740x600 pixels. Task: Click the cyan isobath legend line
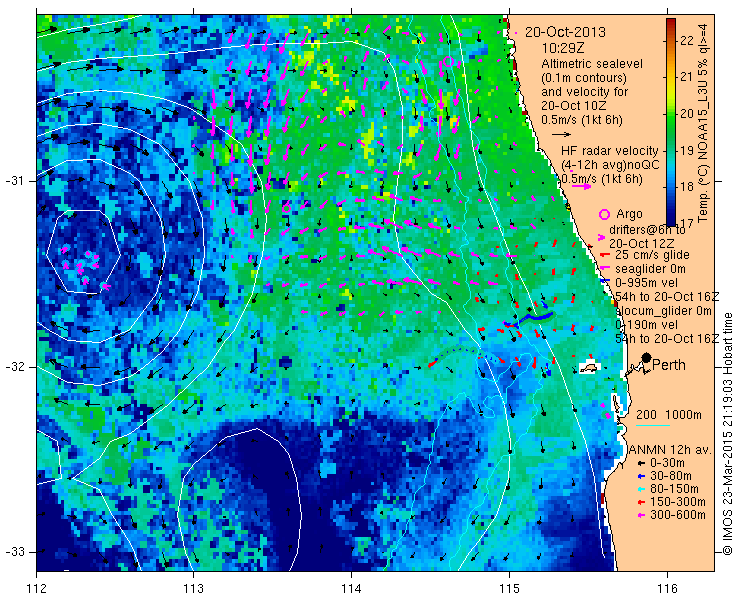coord(653,426)
